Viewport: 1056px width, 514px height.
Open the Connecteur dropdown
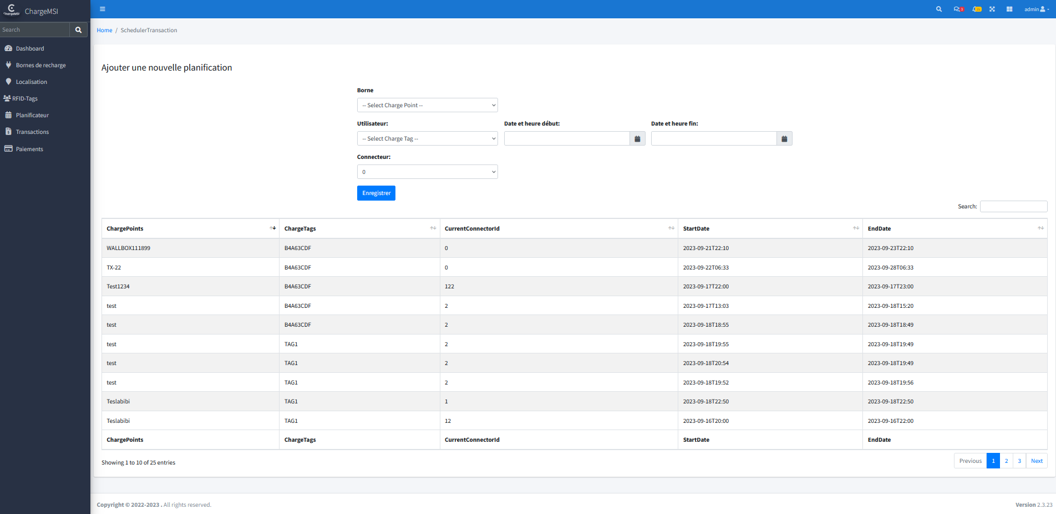[x=427, y=172]
